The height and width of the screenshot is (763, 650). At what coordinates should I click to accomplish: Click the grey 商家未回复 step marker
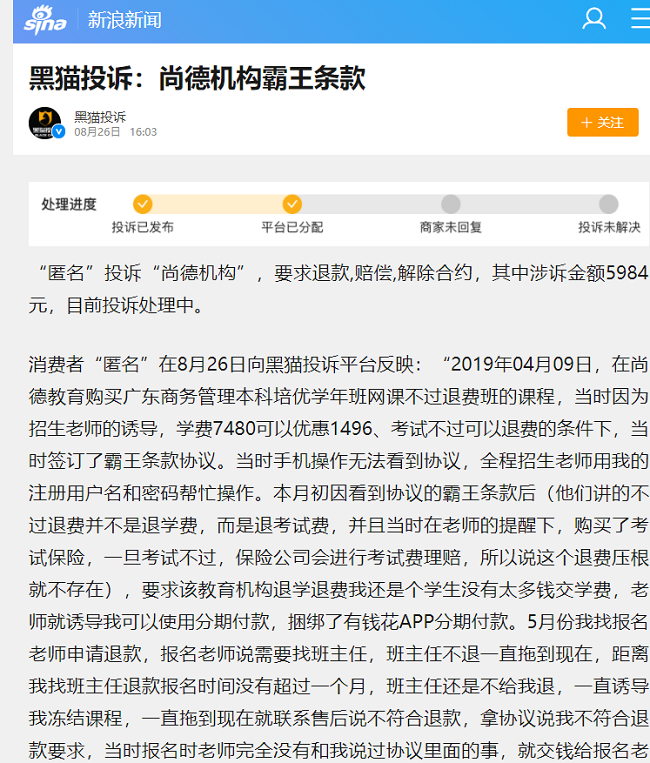pos(451,204)
